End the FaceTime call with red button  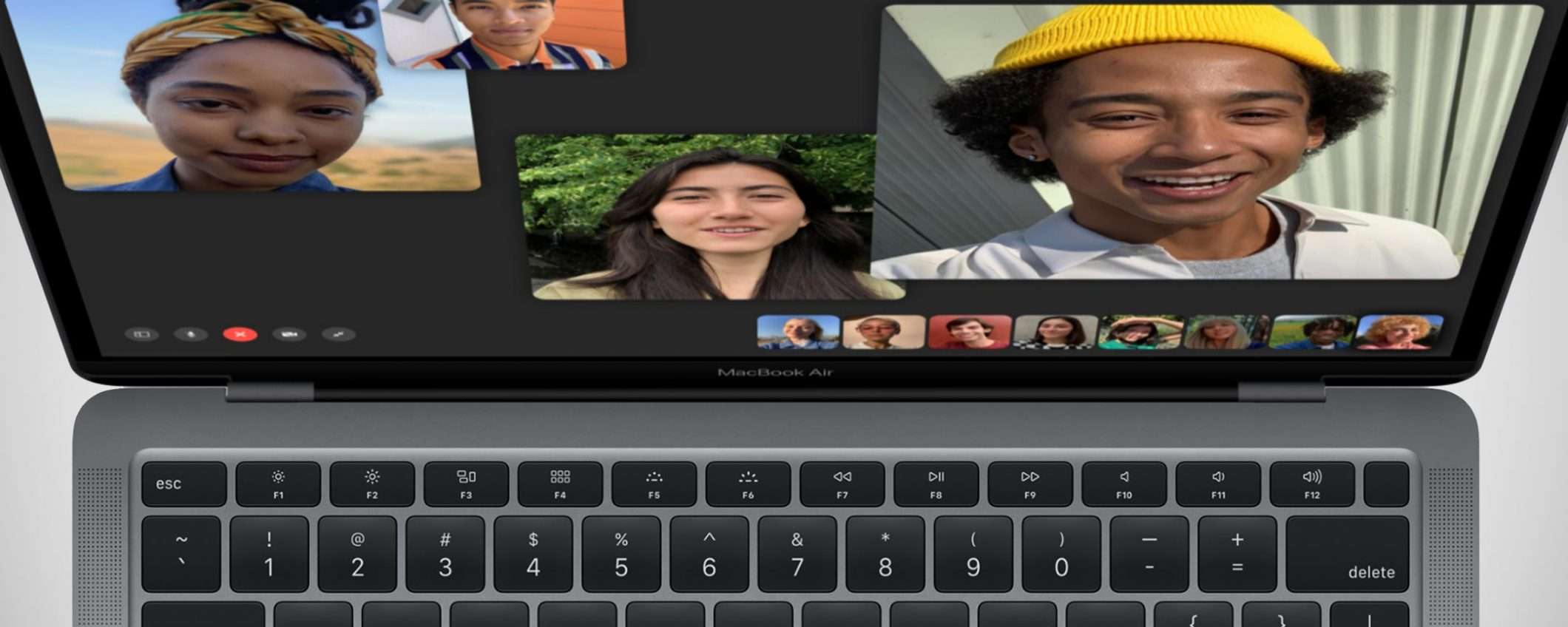click(240, 334)
